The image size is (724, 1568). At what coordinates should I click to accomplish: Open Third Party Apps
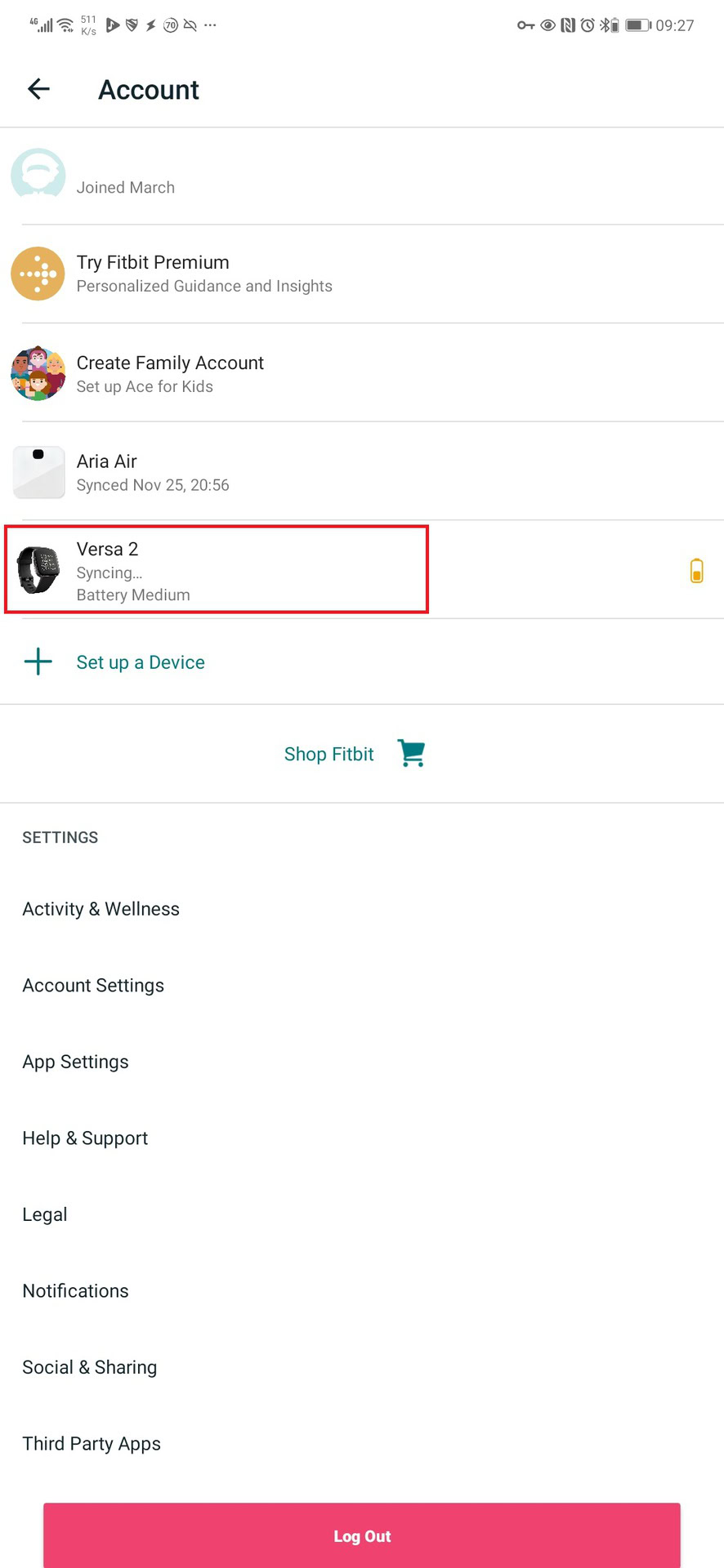click(92, 1444)
